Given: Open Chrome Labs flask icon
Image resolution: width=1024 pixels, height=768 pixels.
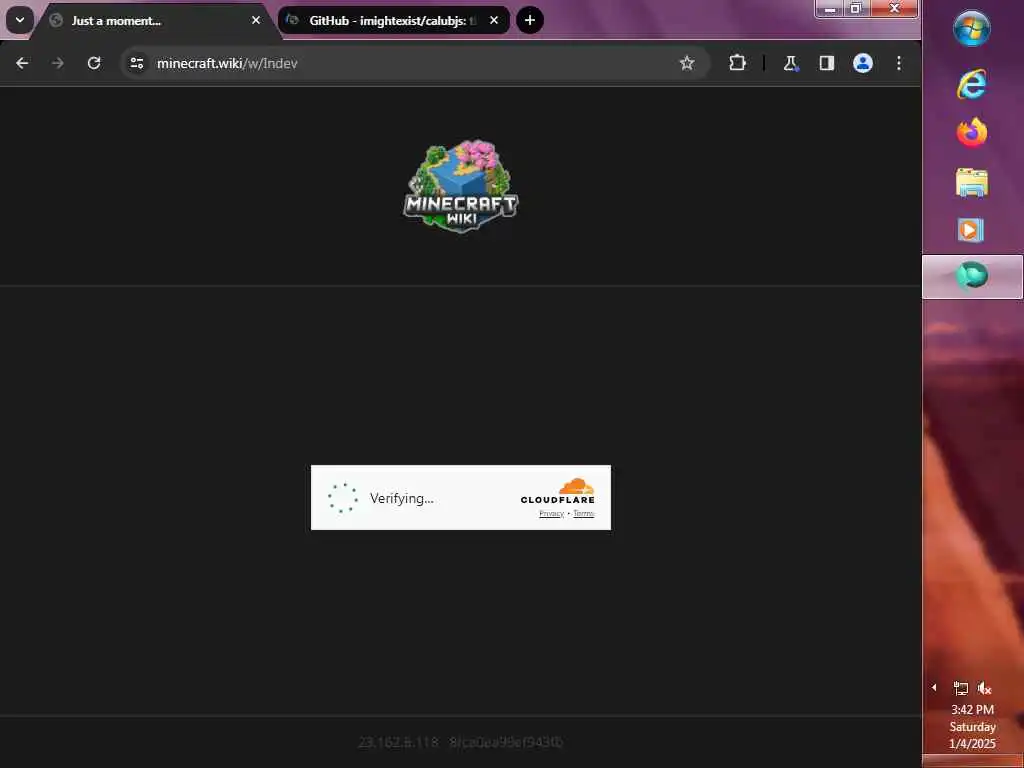Looking at the screenshot, I should click(x=791, y=63).
